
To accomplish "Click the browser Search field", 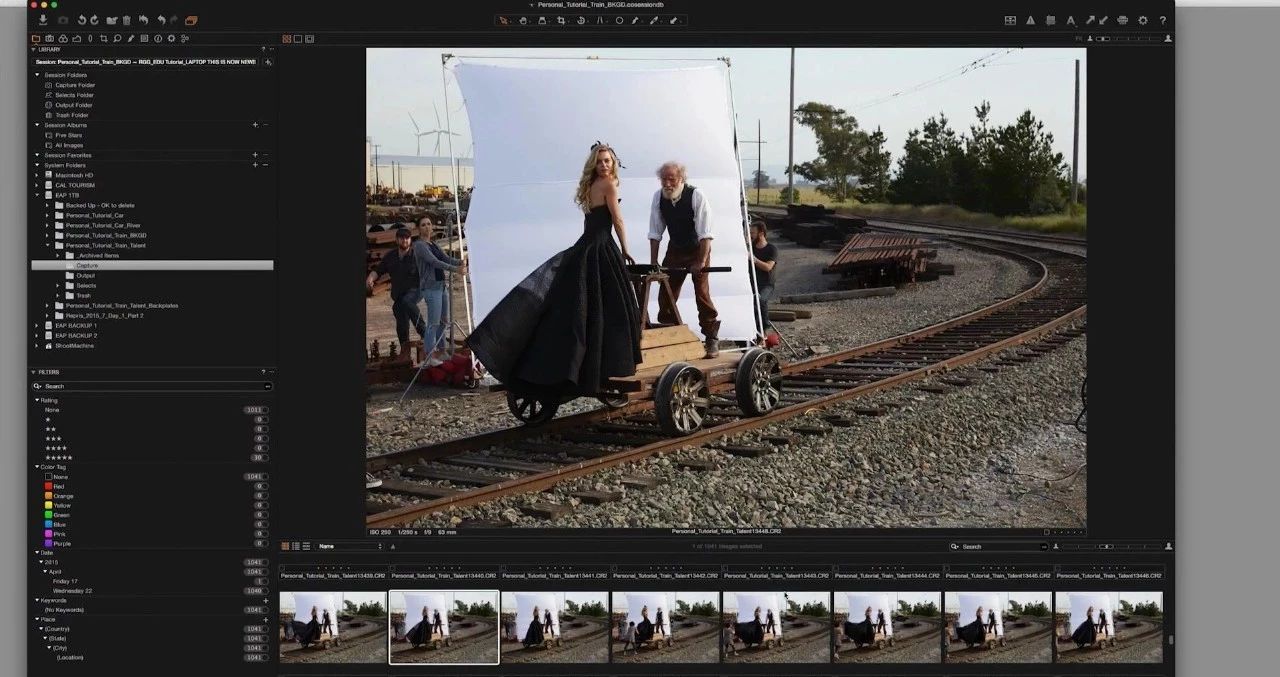I will pyautogui.click(x=999, y=546).
